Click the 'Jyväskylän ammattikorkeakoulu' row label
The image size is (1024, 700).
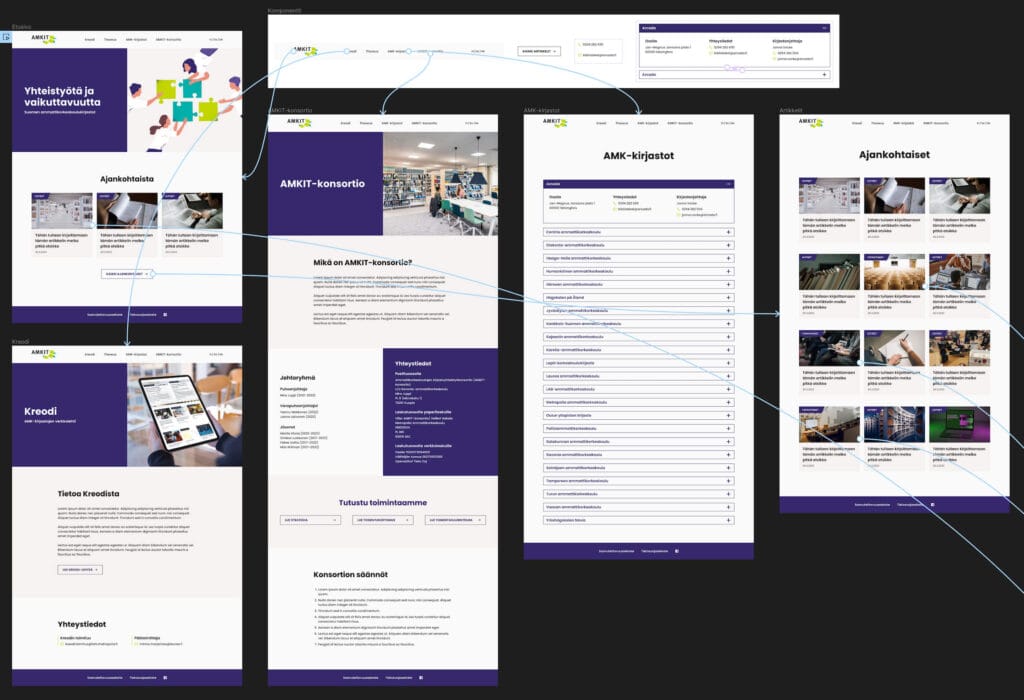[x=577, y=311]
